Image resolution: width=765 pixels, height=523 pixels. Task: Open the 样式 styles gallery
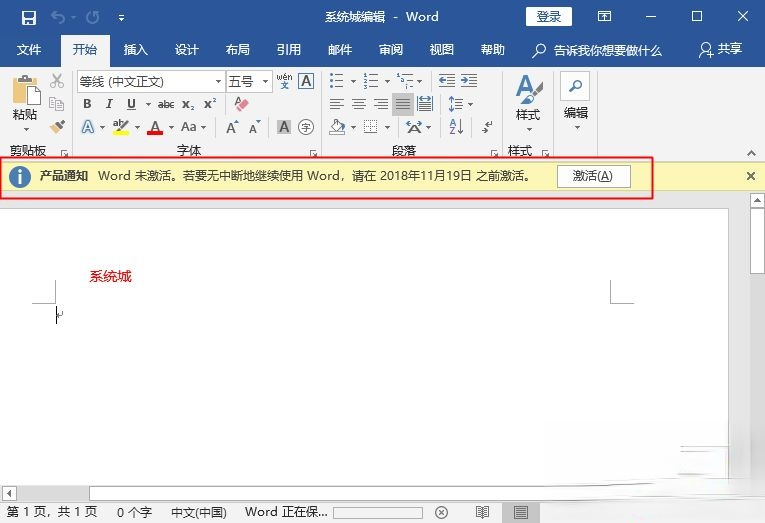pyautogui.click(x=528, y=103)
